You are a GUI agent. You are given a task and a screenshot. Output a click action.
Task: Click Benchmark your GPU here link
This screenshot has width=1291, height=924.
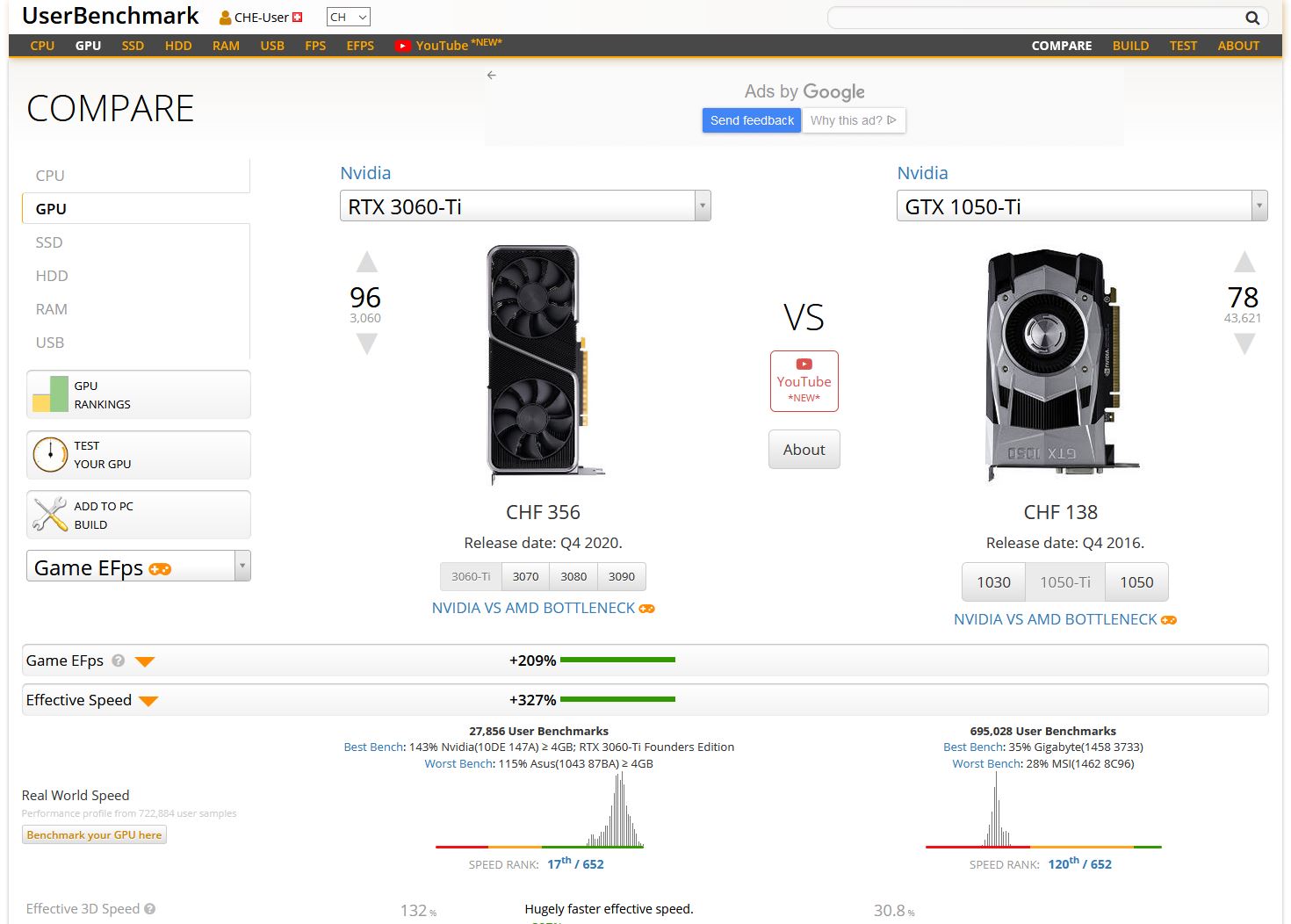click(94, 835)
